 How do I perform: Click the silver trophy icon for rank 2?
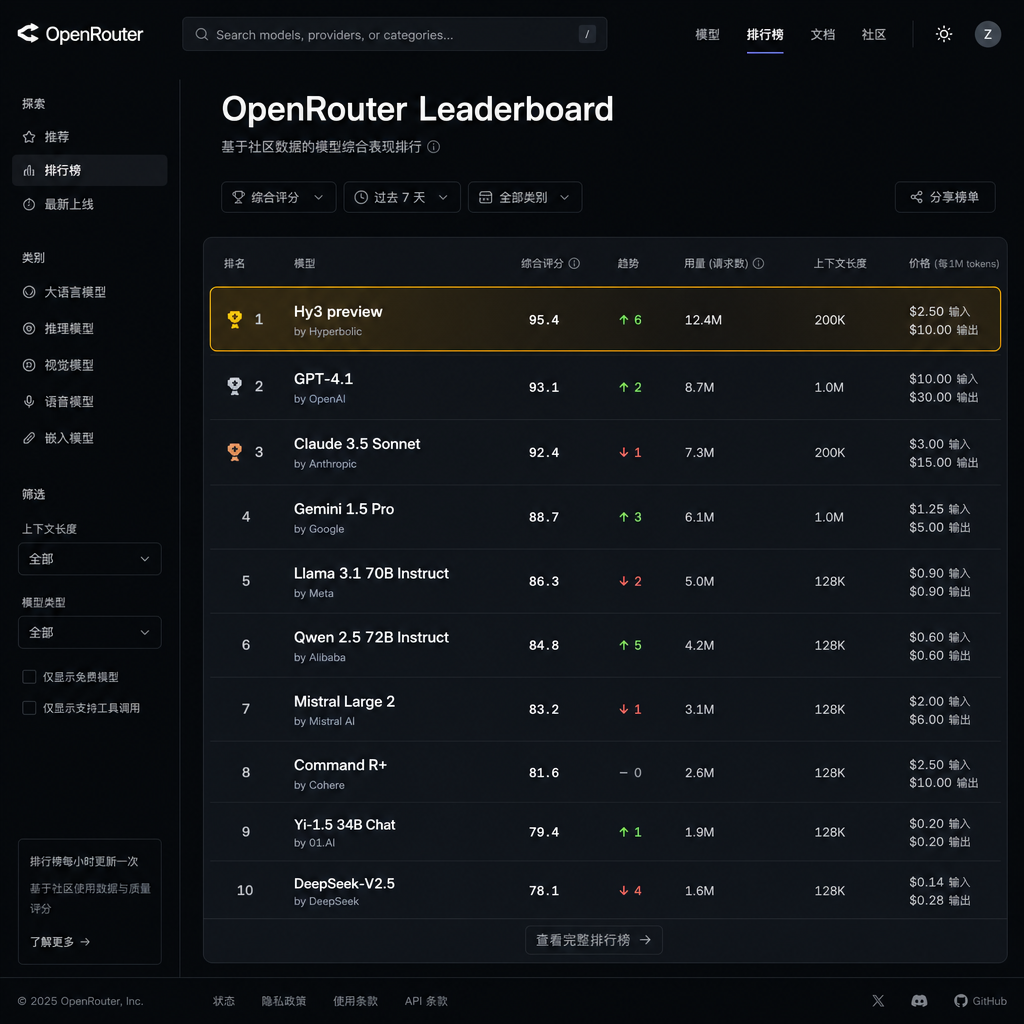tap(234, 386)
